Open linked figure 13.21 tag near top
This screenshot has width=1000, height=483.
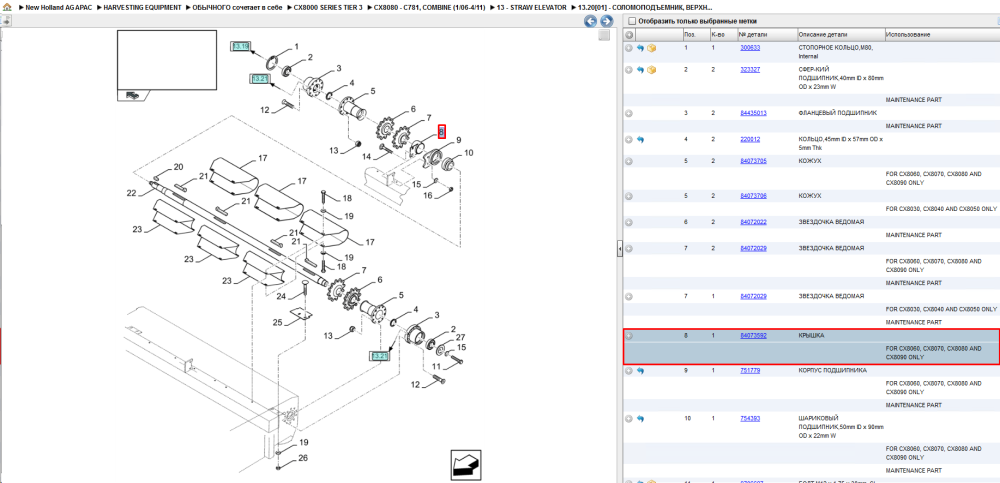point(260,78)
